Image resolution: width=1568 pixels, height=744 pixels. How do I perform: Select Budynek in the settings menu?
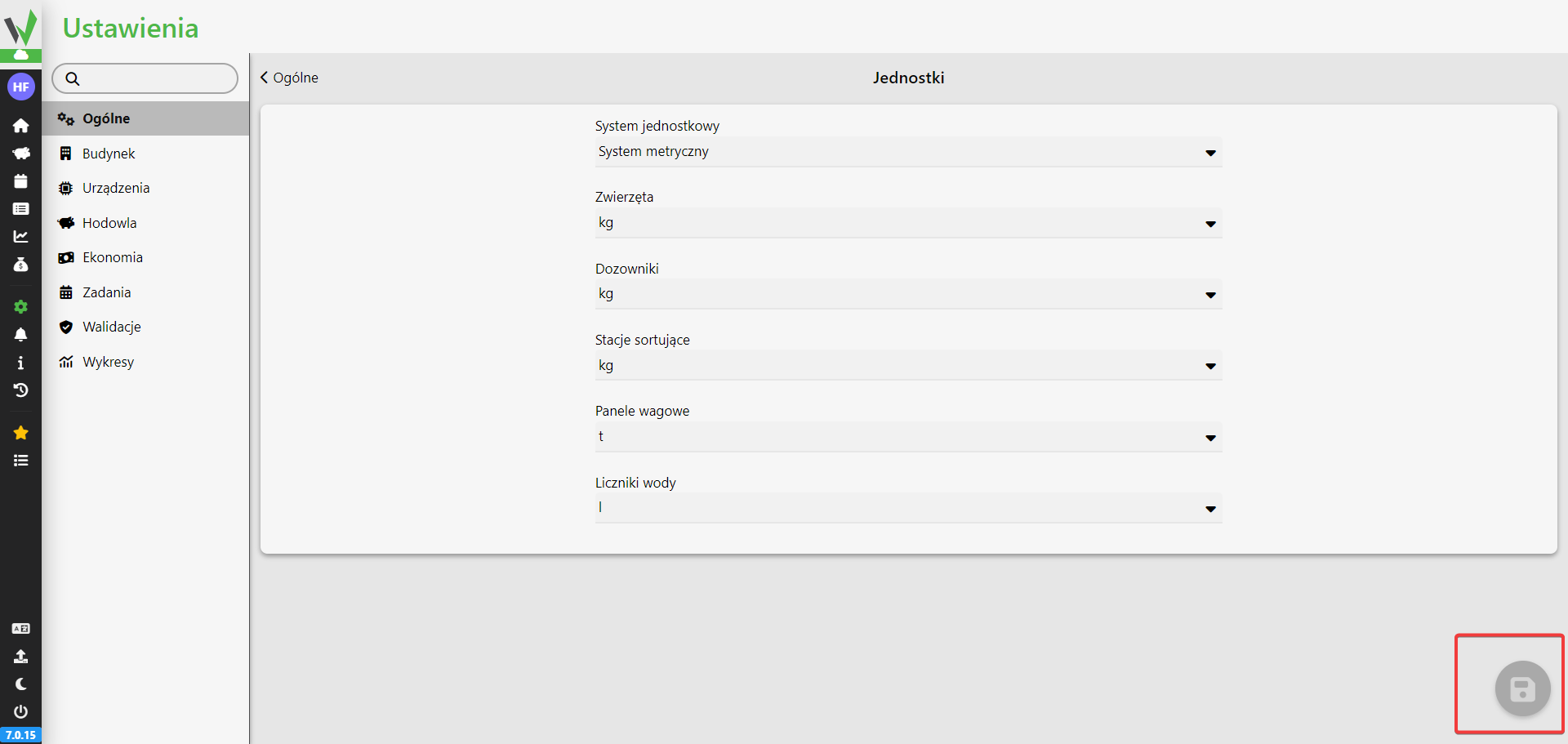(x=109, y=154)
